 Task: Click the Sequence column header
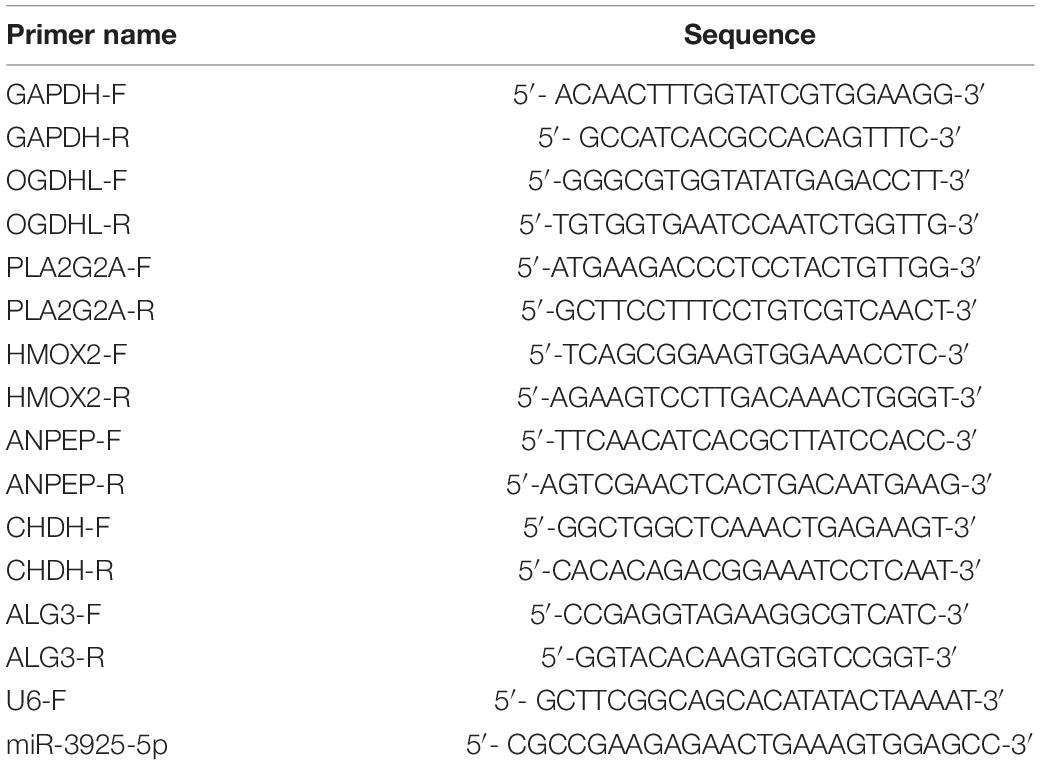click(749, 36)
